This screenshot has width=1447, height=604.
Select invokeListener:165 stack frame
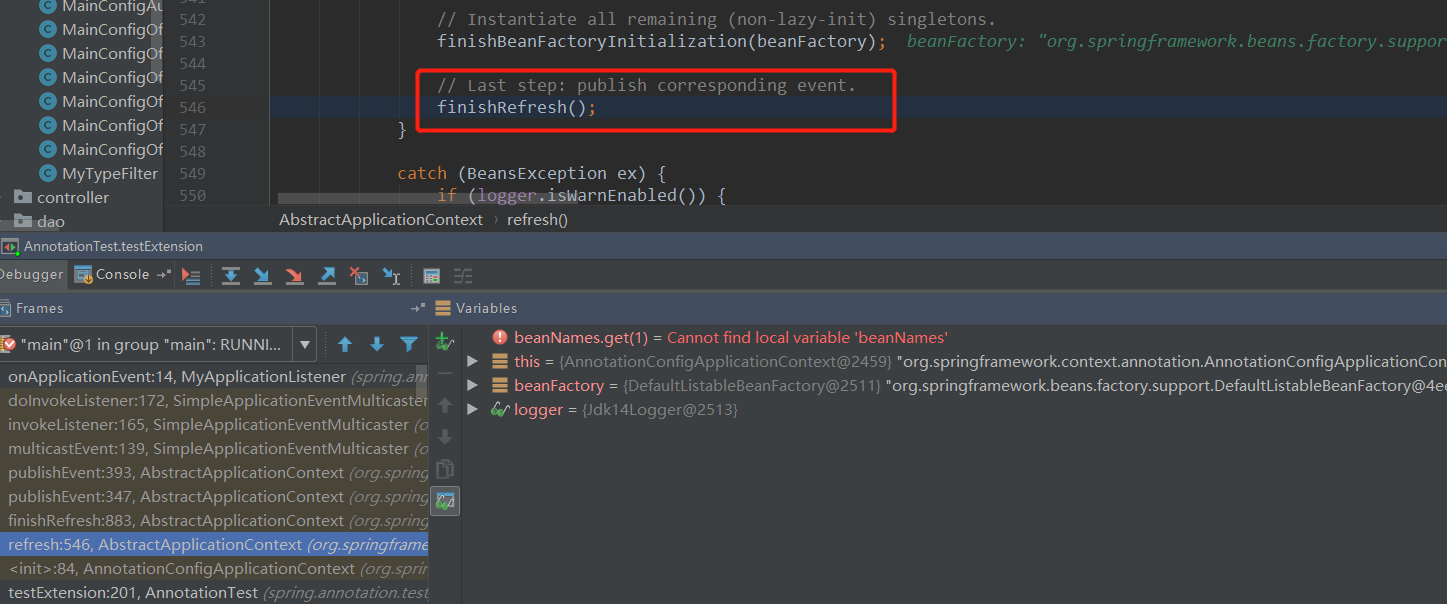pyautogui.click(x=214, y=425)
